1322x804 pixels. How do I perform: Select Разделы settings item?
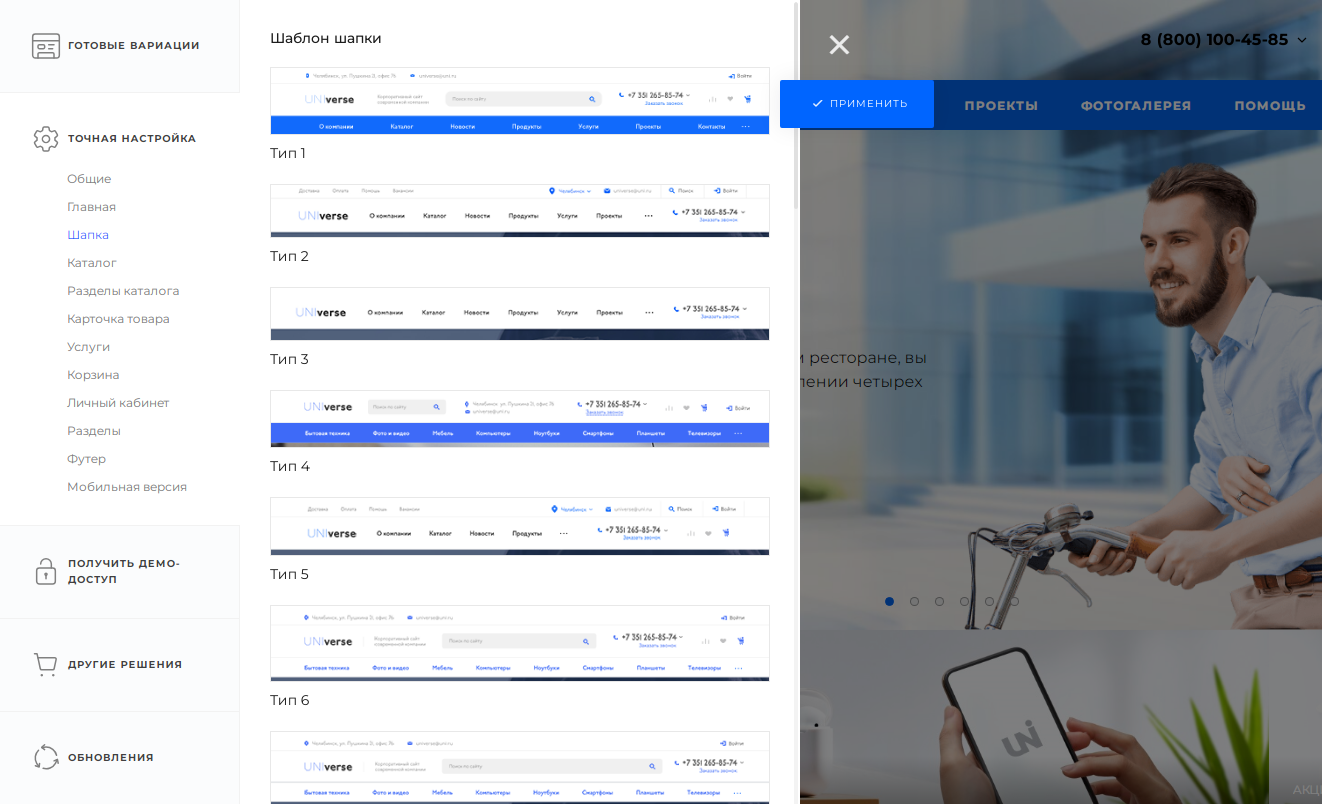(x=94, y=431)
